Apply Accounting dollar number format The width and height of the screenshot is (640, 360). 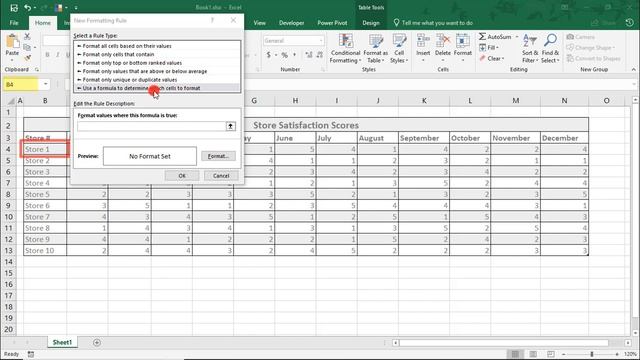click(268, 55)
